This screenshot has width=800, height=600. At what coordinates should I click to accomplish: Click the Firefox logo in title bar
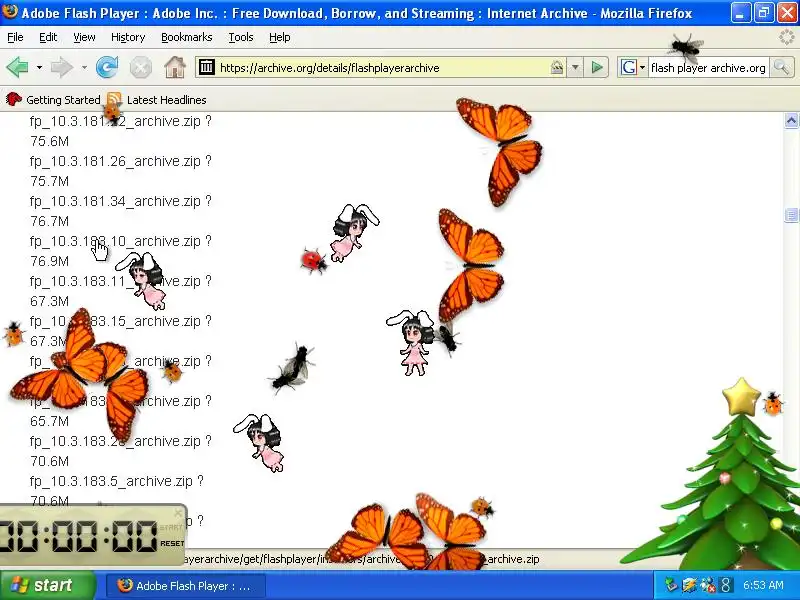pyautogui.click(x=10, y=11)
